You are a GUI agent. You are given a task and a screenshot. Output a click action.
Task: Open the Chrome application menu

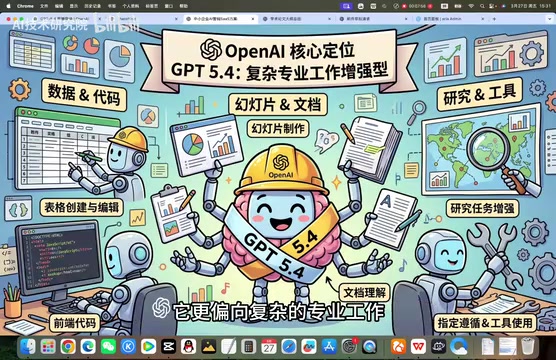coord(25,6)
